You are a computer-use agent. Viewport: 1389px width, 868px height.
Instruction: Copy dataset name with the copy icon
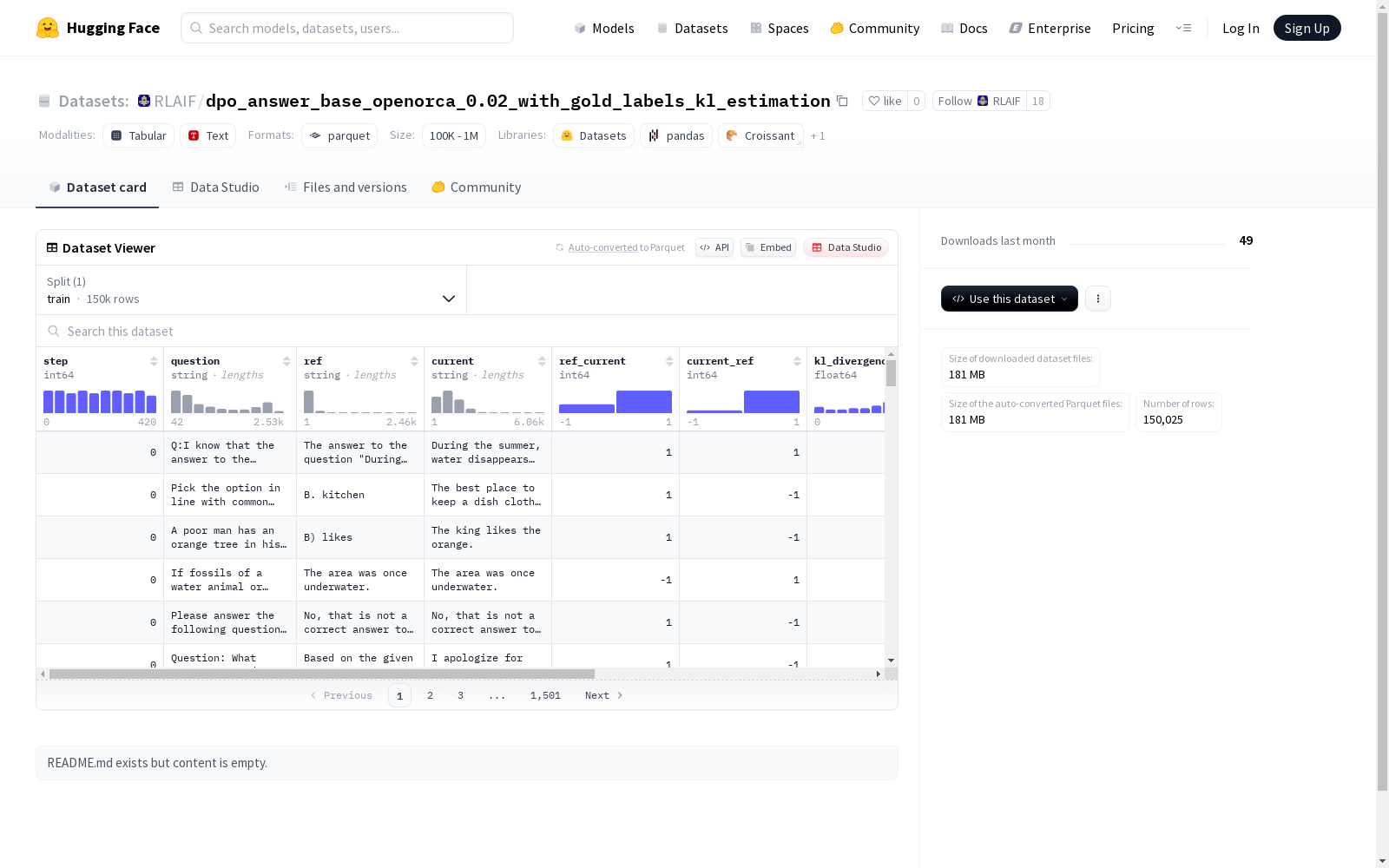pyautogui.click(x=842, y=101)
